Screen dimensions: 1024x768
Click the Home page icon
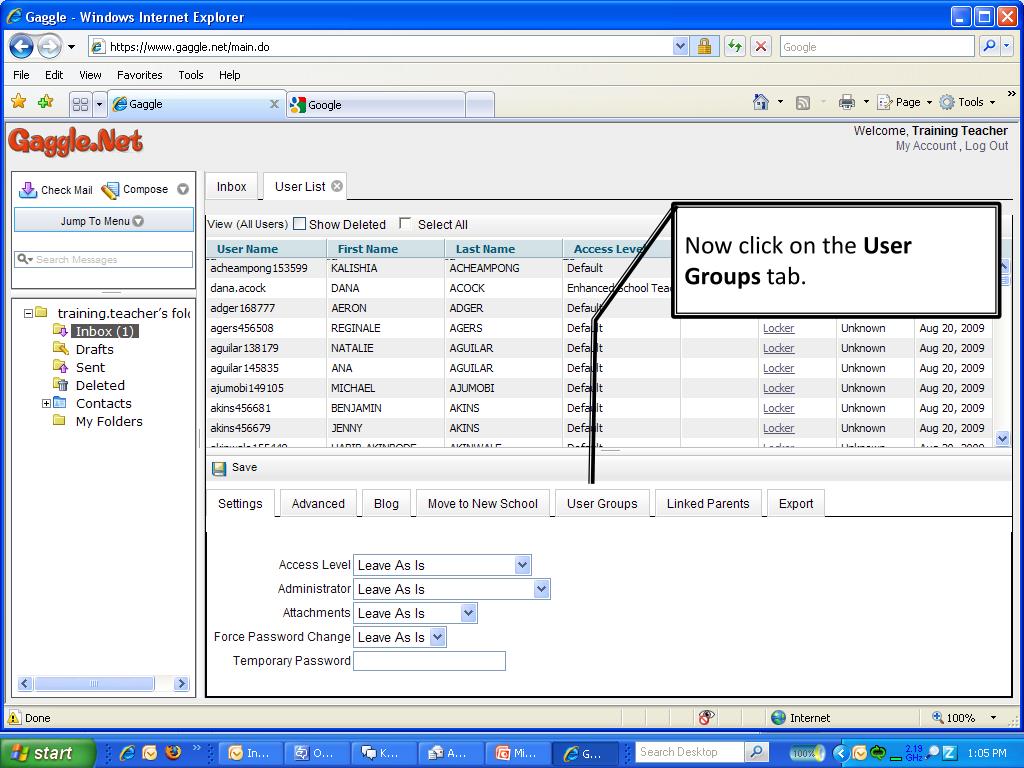coord(761,102)
